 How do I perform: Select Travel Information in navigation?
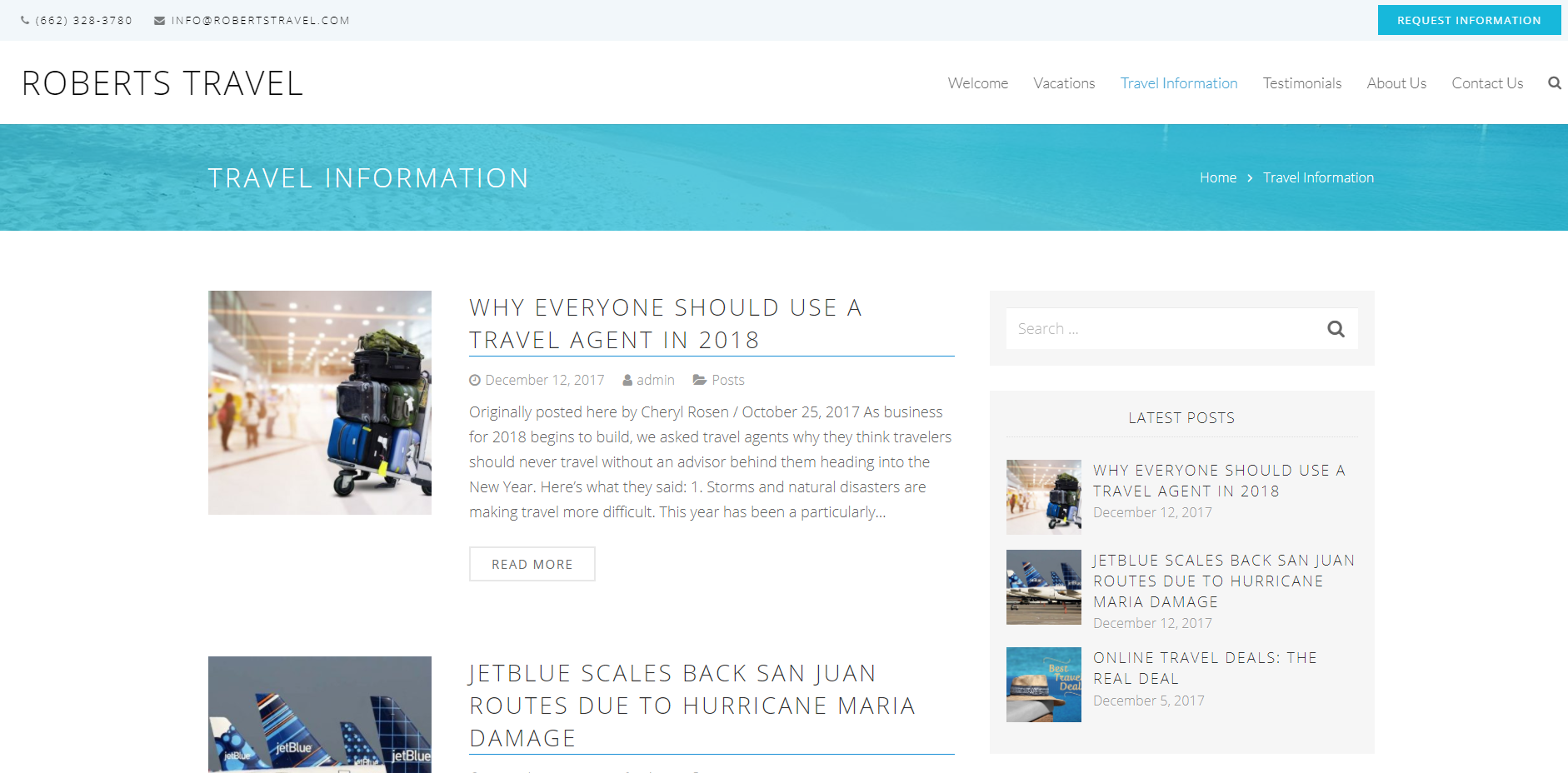pyautogui.click(x=1179, y=83)
